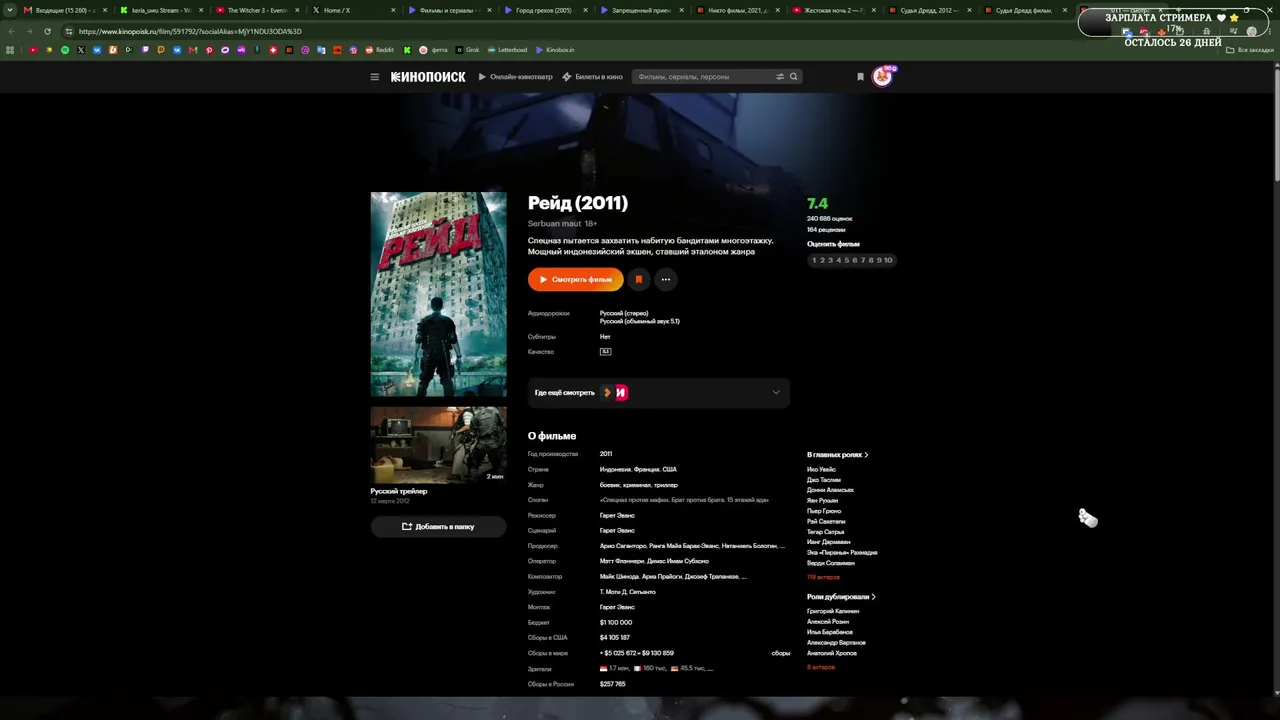Open actor 'Ико Увайс' page
The height and width of the screenshot is (720, 1280).
(821, 470)
